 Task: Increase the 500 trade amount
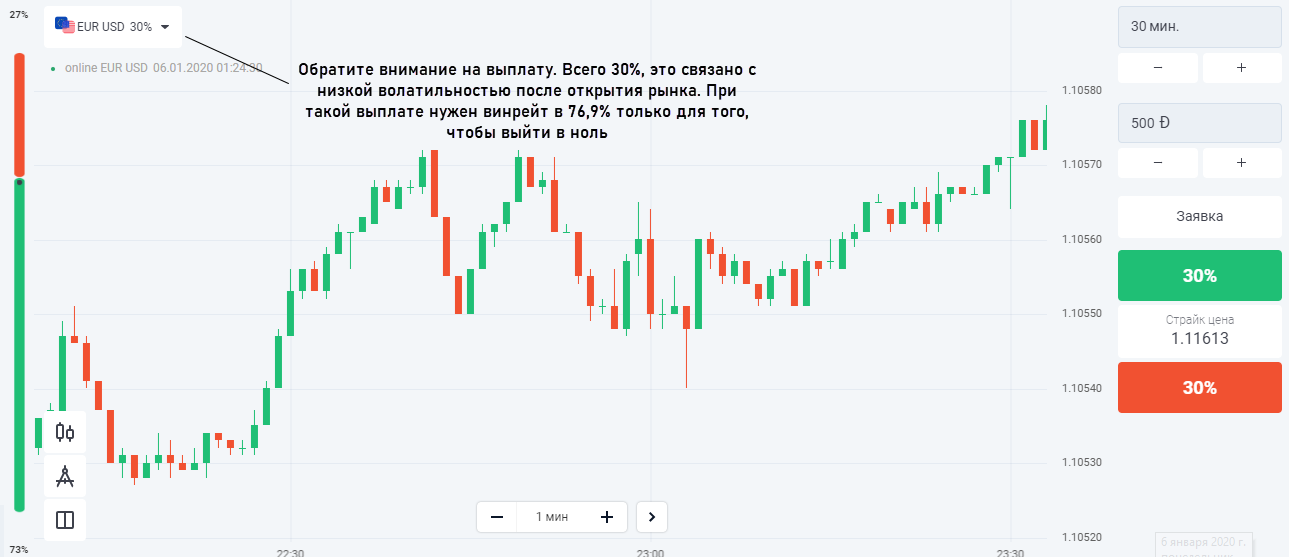(1241, 162)
